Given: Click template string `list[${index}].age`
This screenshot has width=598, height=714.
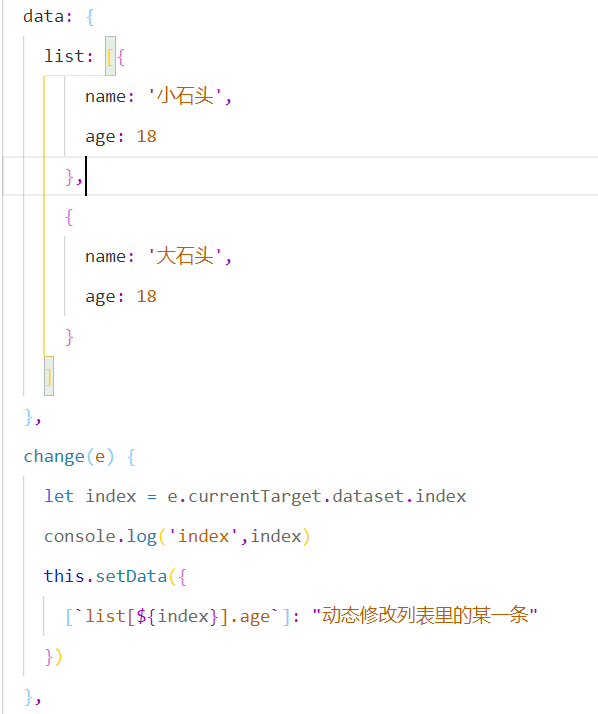Looking at the screenshot, I should (176, 617).
